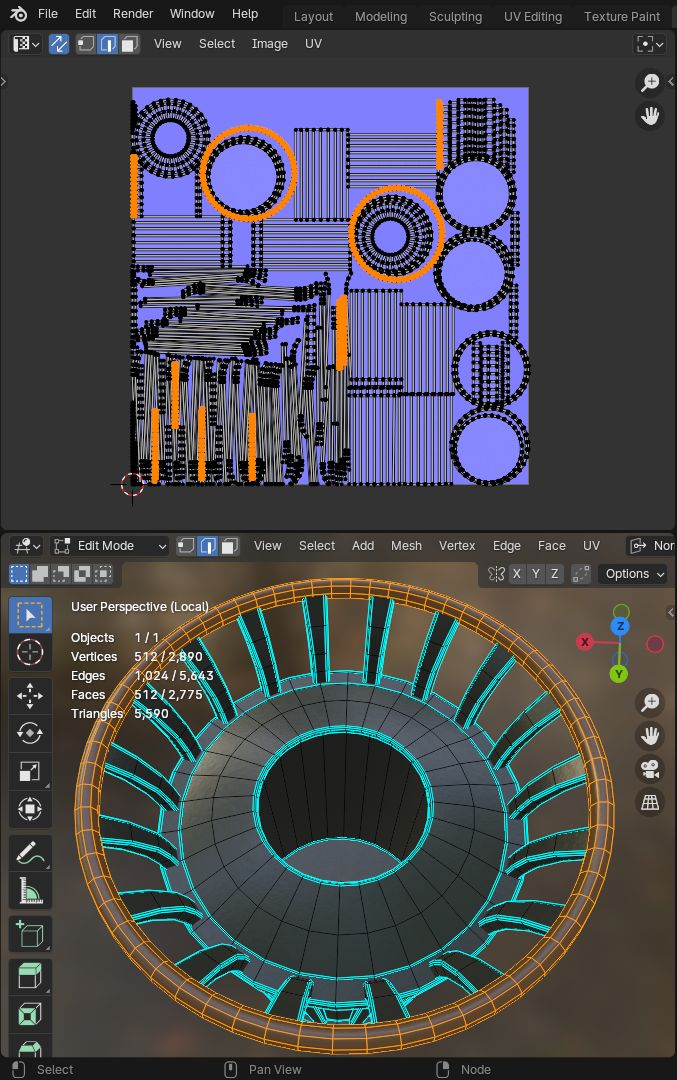The height and width of the screenshot is (1080, 677).
Task: Enable edge select mode in UV editor
Action: click(x=107, y=44)
